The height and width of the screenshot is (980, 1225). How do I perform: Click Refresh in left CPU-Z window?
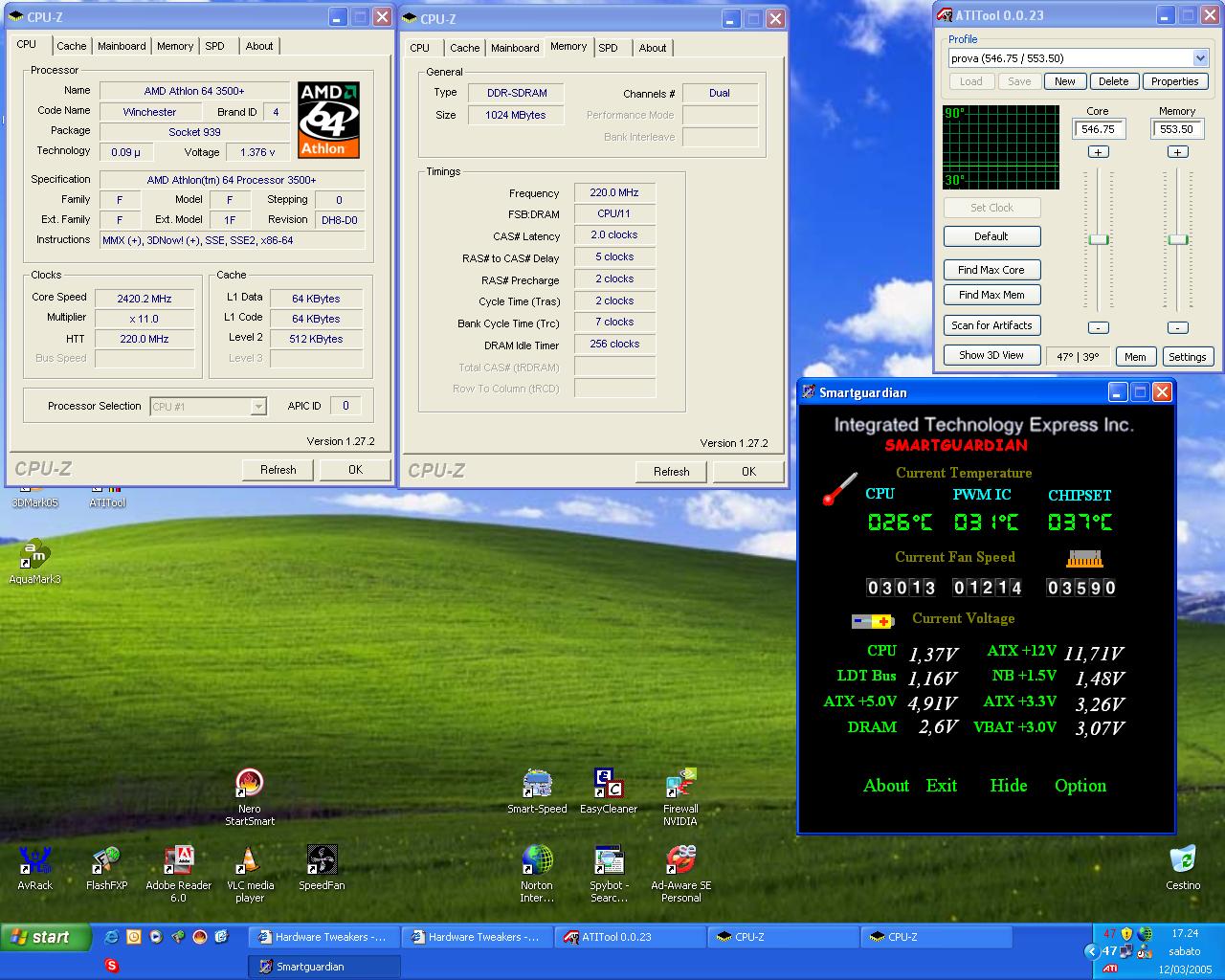pyautogui.click(x=278, y=469)
